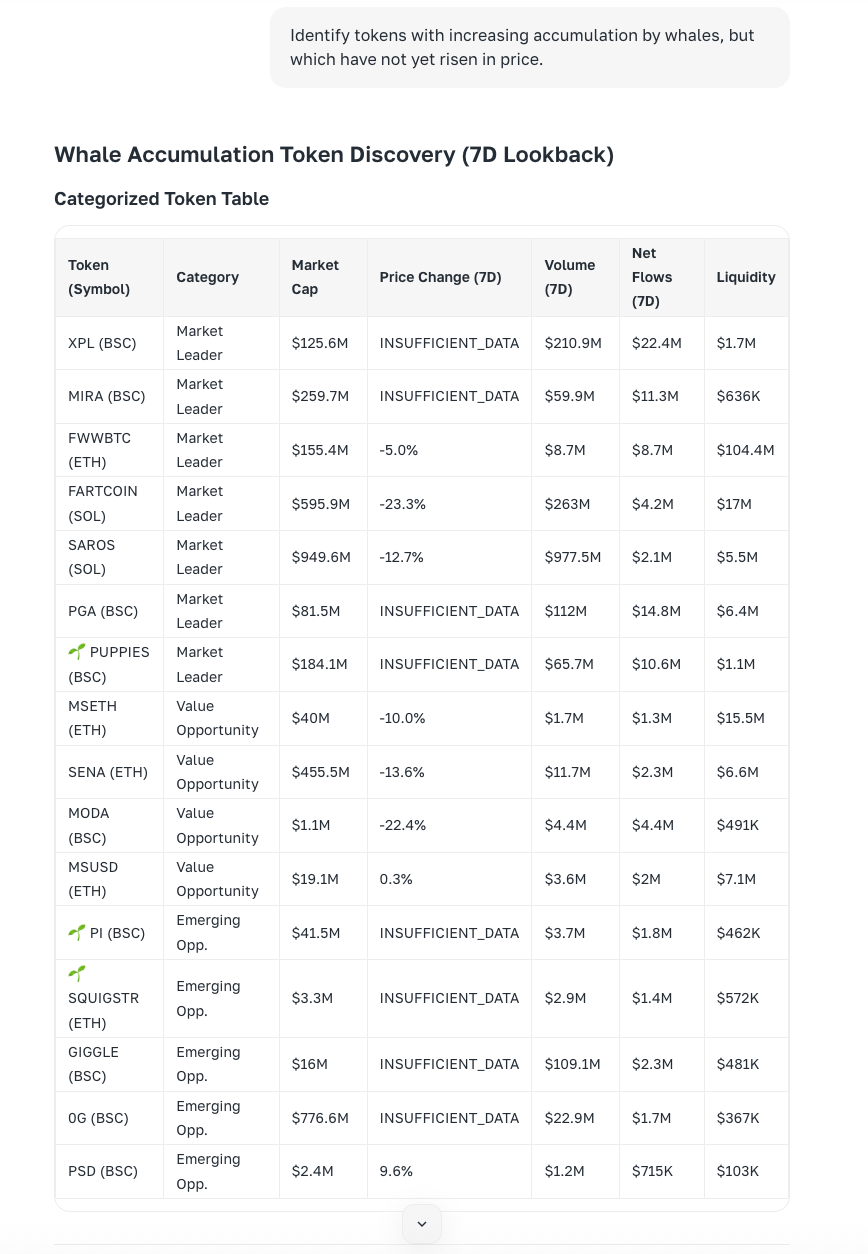Click the seedling icon above SQUIGSTR
This screenshot has height=1254, width=868.
[77, 973]
